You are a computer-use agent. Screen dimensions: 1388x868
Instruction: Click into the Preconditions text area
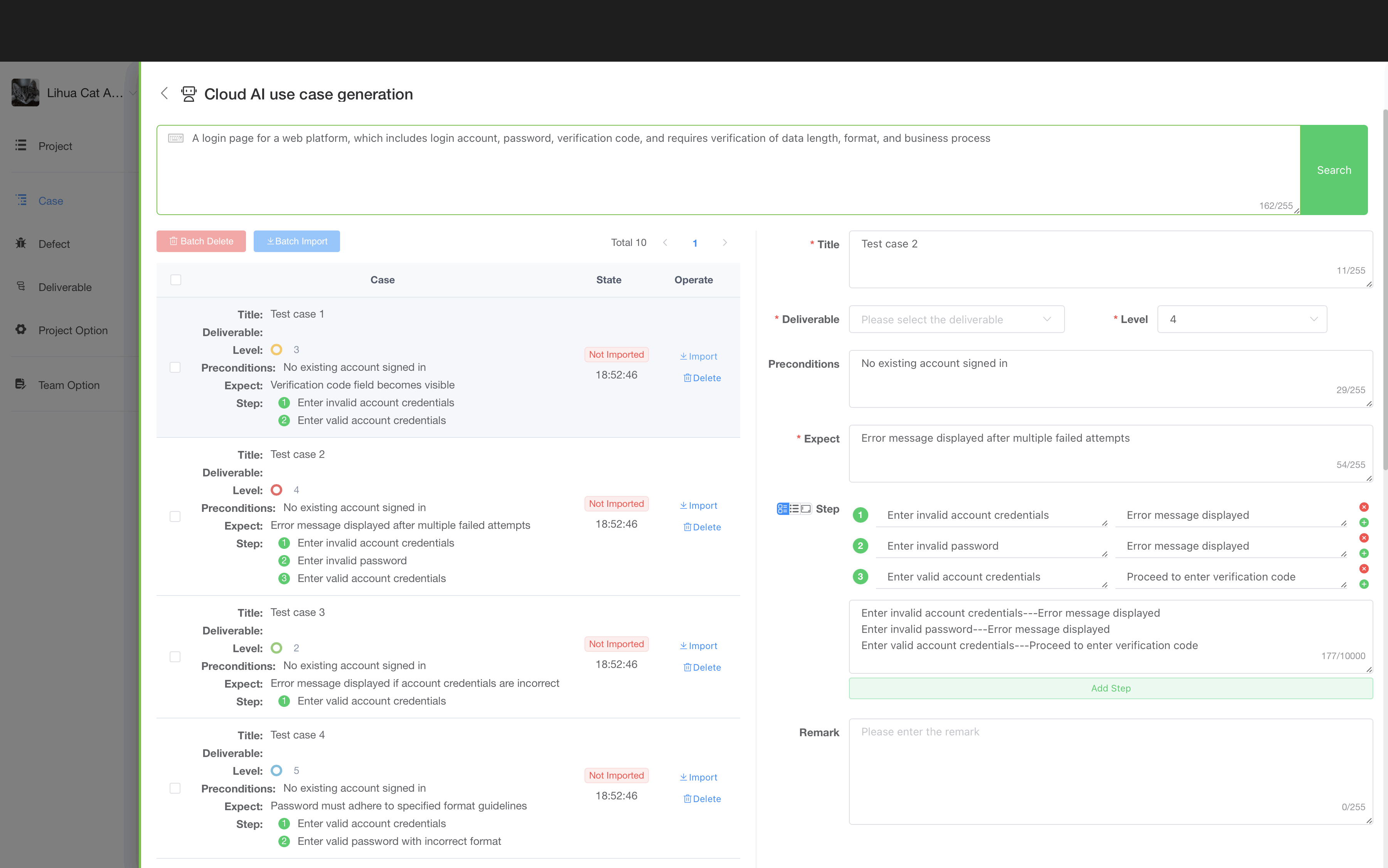pos(1111,379)
